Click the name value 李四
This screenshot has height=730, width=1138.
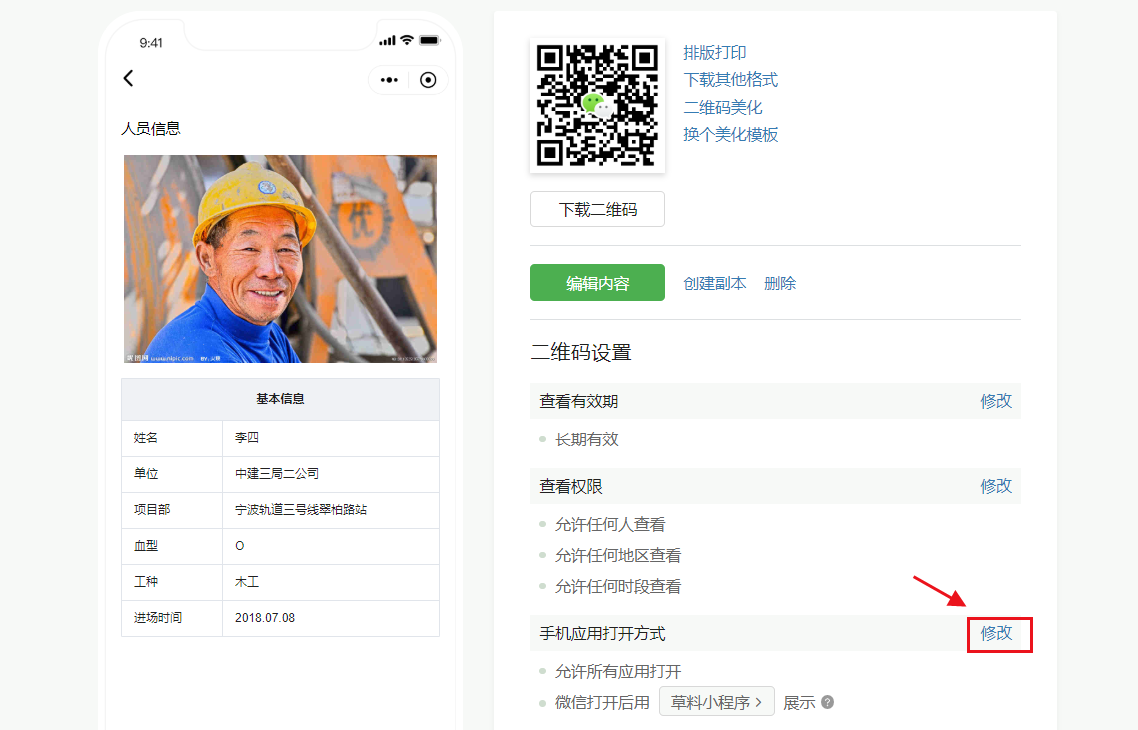(247, 438)
